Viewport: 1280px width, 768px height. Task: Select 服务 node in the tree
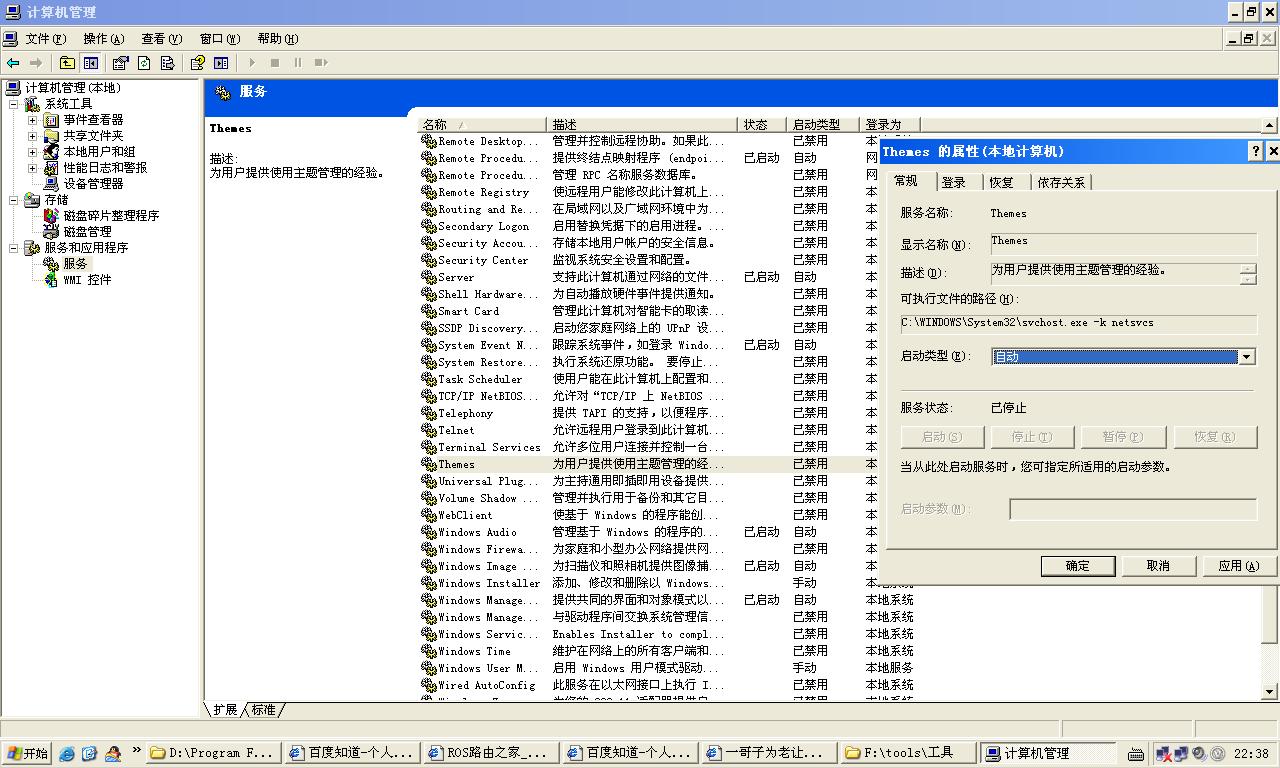(x=75, y=264)
